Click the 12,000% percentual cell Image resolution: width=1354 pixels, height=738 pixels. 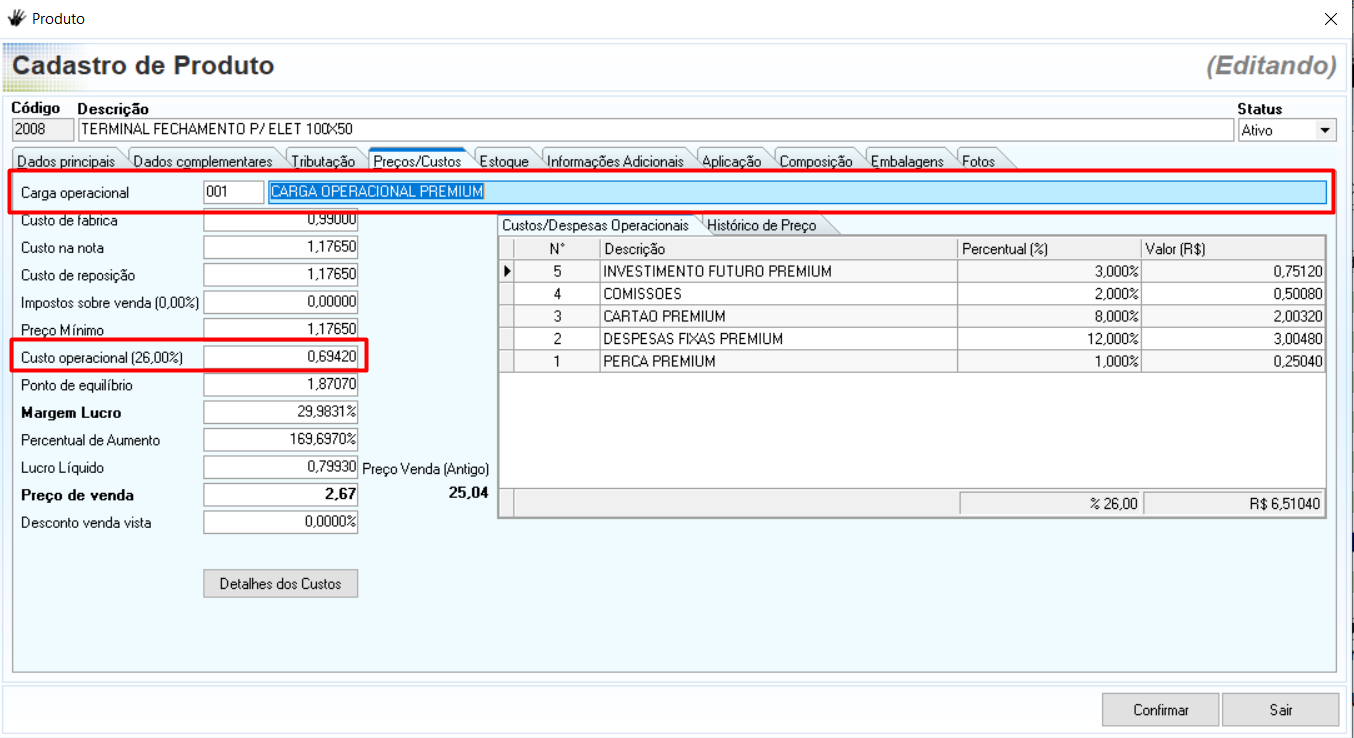(1049, 339)
